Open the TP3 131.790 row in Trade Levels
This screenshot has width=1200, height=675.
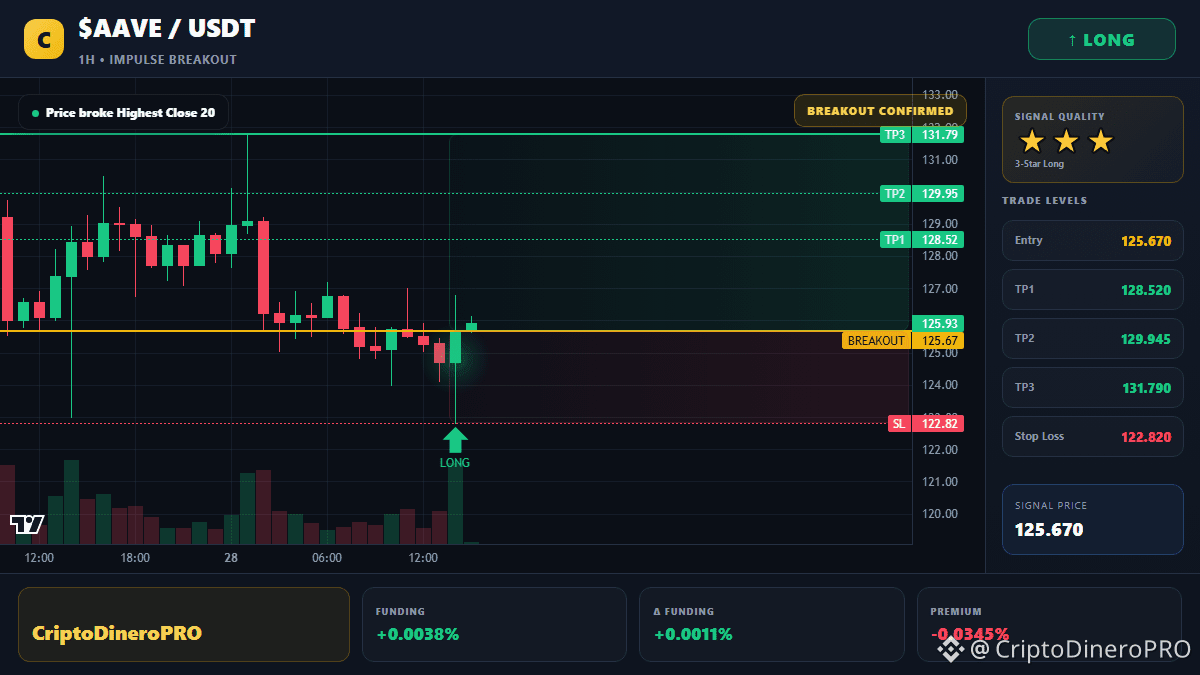tap(1092, 388)
